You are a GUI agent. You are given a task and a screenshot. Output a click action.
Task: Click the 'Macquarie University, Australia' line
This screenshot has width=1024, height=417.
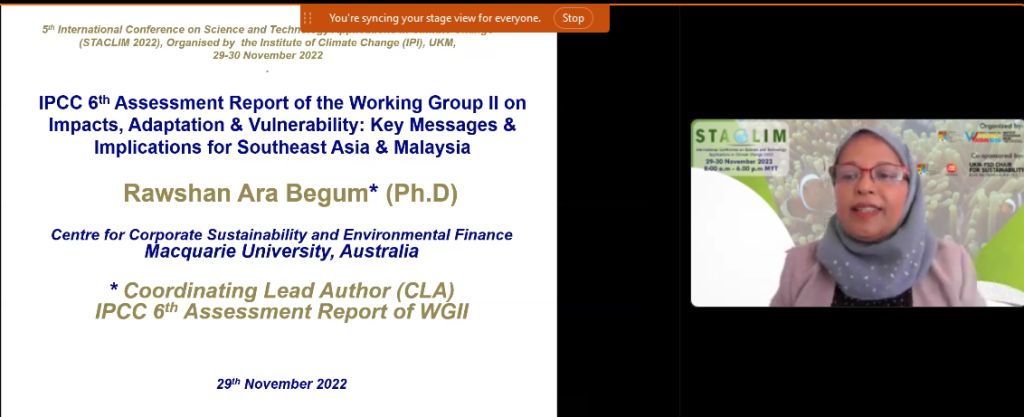coord(281,251)
